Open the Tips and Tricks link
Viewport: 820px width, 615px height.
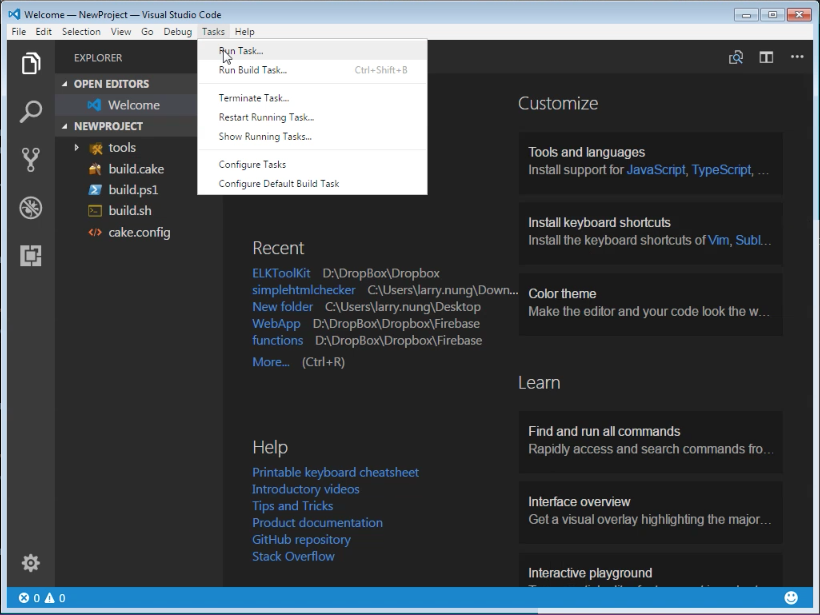292,506
